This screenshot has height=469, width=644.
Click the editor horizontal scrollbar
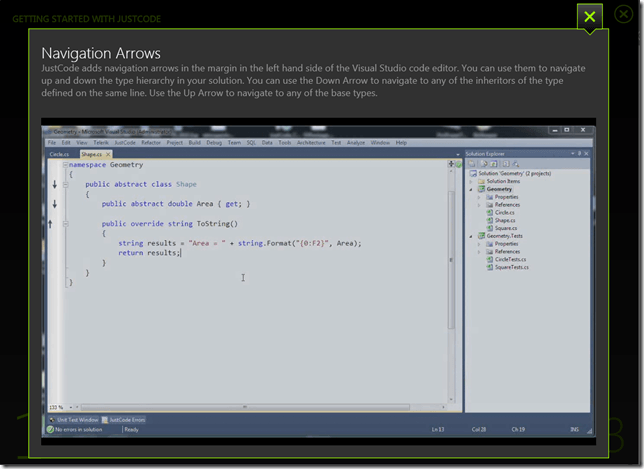245,407
